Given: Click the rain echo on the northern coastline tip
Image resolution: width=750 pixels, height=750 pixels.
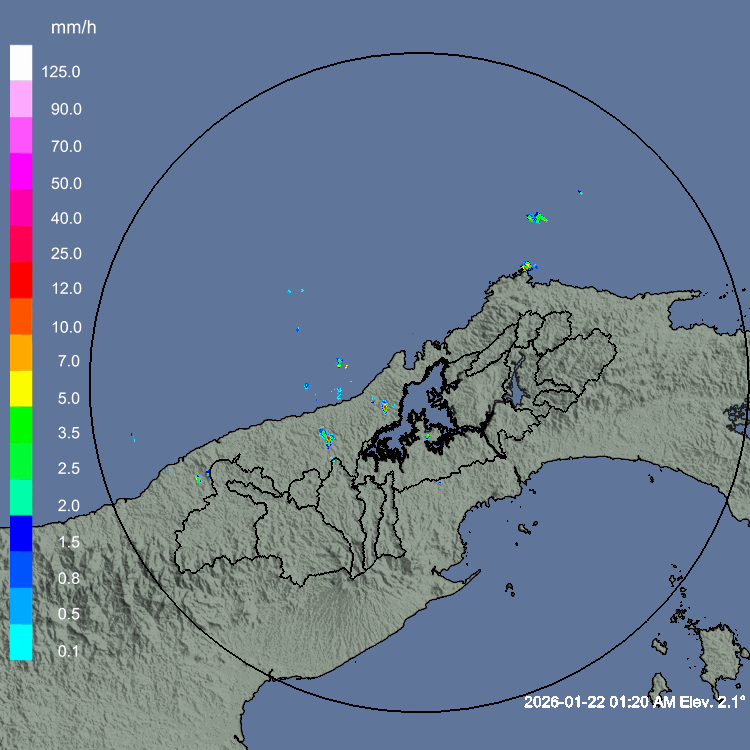Looking at the screenshot, I should [x=527, y=266].
